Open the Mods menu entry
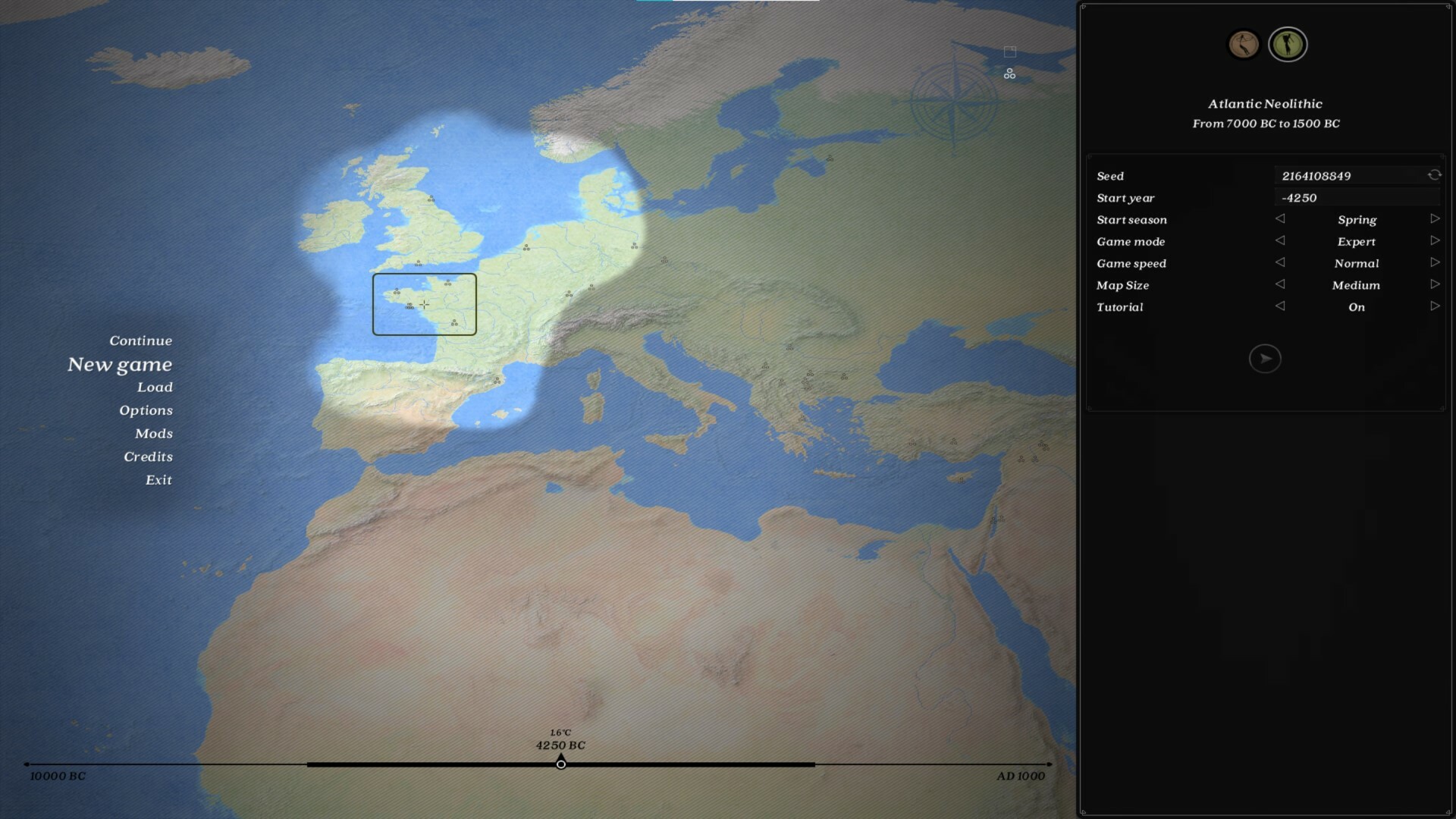This screenshot has width=1456, height=819. 153,434
